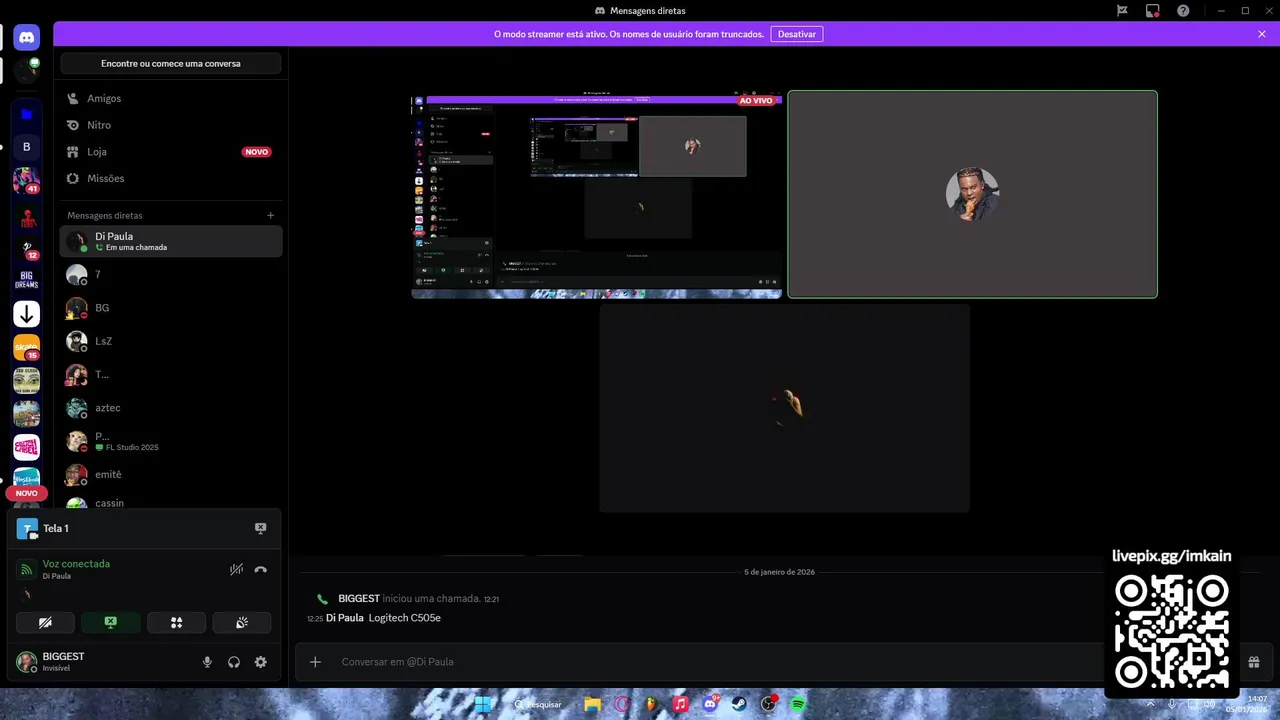Open the Loja shop page

[x=171, y=152]
